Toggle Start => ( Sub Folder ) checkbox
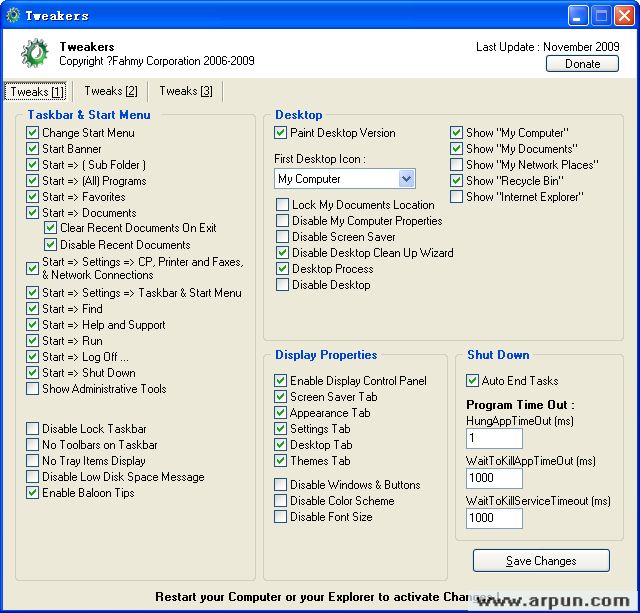Screen dimensions: 640x613 point(32,164)
